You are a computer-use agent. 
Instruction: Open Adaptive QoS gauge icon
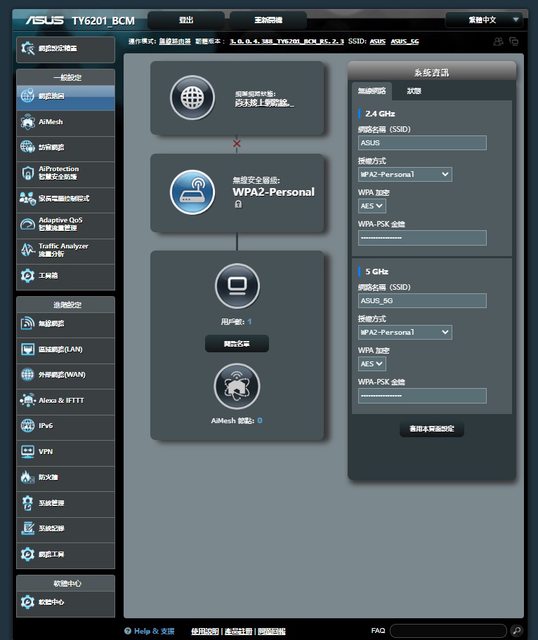pos(27,224)
